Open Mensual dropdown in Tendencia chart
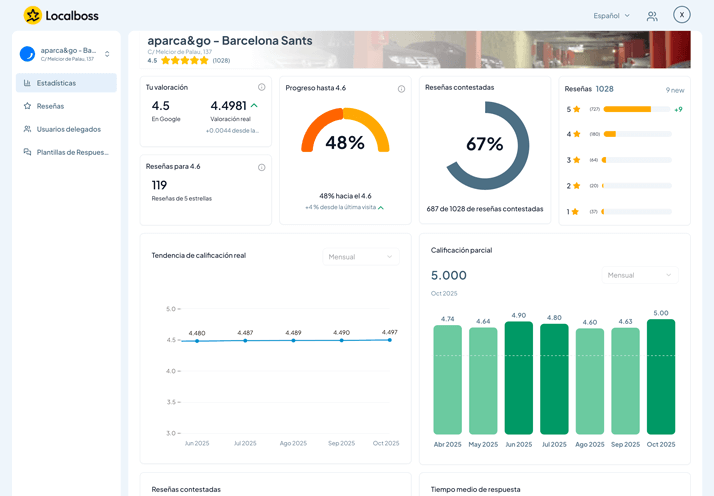The image size is (714, 496). pos(360,257)
